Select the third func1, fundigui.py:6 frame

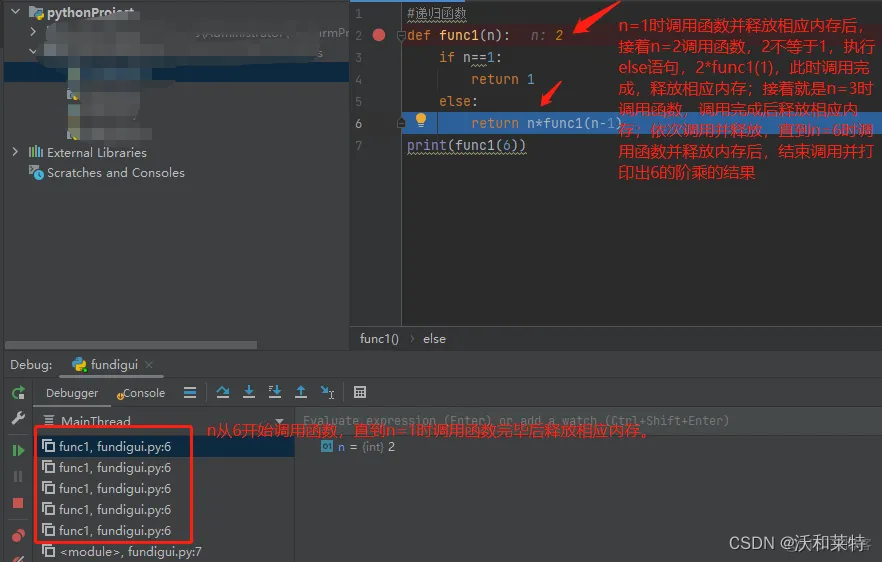(164, 488)
